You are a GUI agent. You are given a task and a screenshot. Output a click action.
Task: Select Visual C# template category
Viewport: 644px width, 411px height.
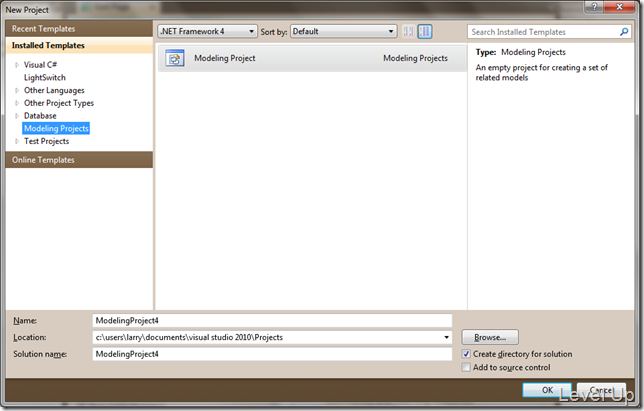coord(40,65)
